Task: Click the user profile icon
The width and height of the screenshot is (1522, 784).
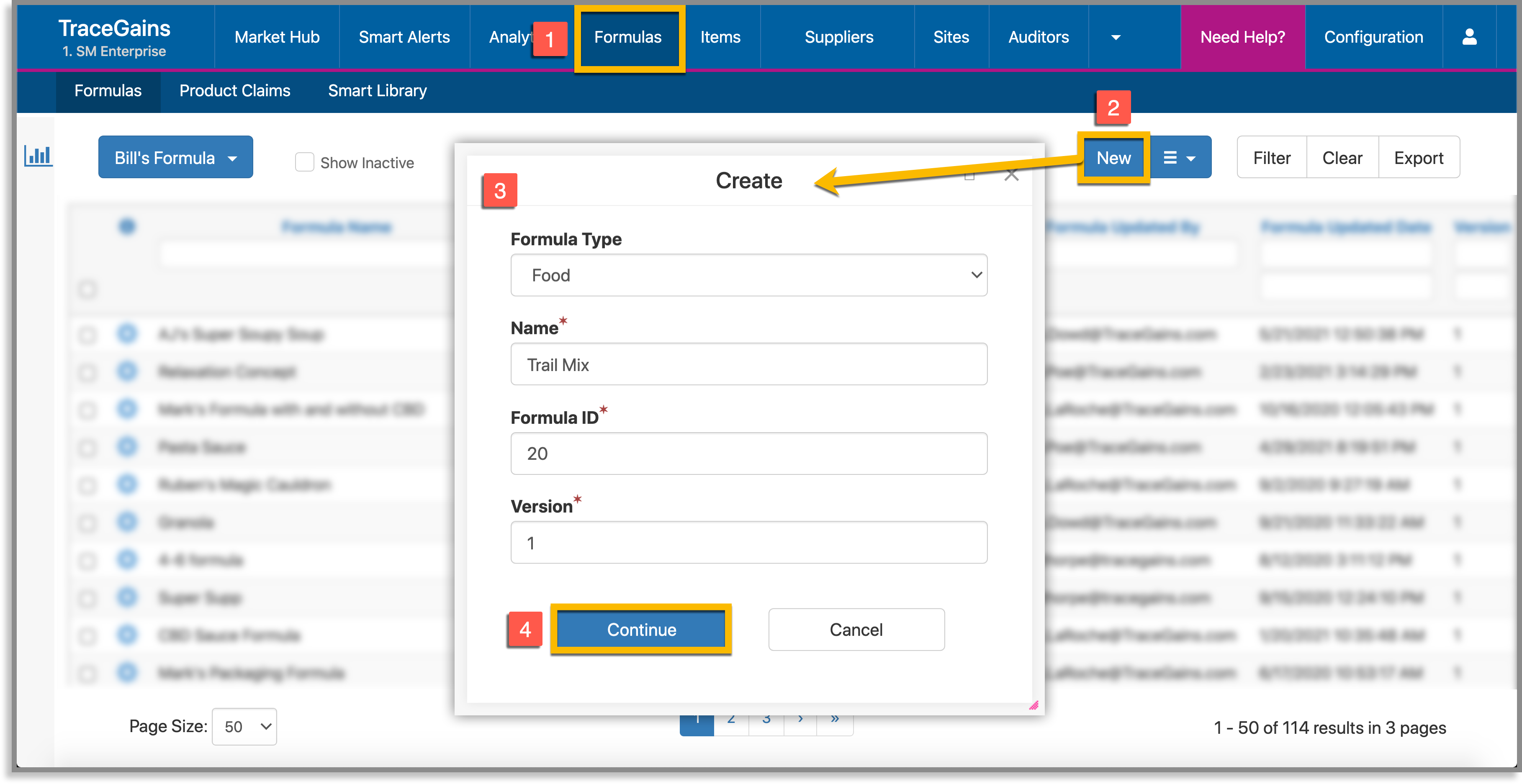Action: pos(1469,37)
